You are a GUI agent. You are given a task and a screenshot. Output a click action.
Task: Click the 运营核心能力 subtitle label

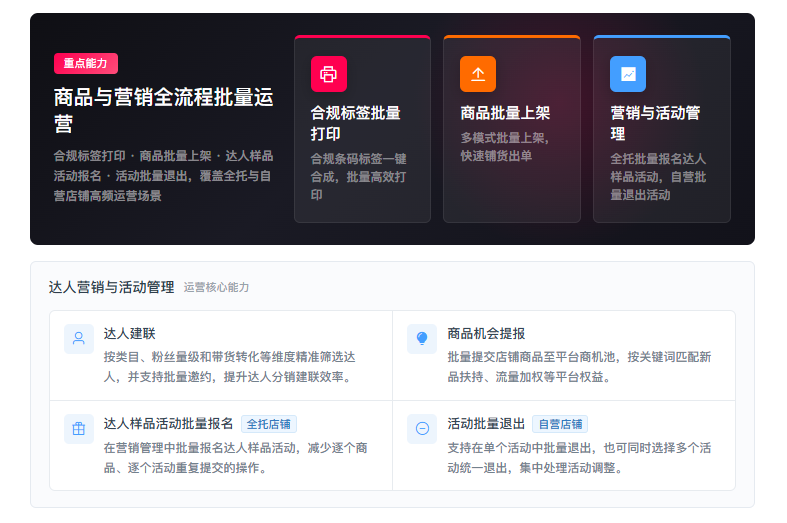(216, 288)
